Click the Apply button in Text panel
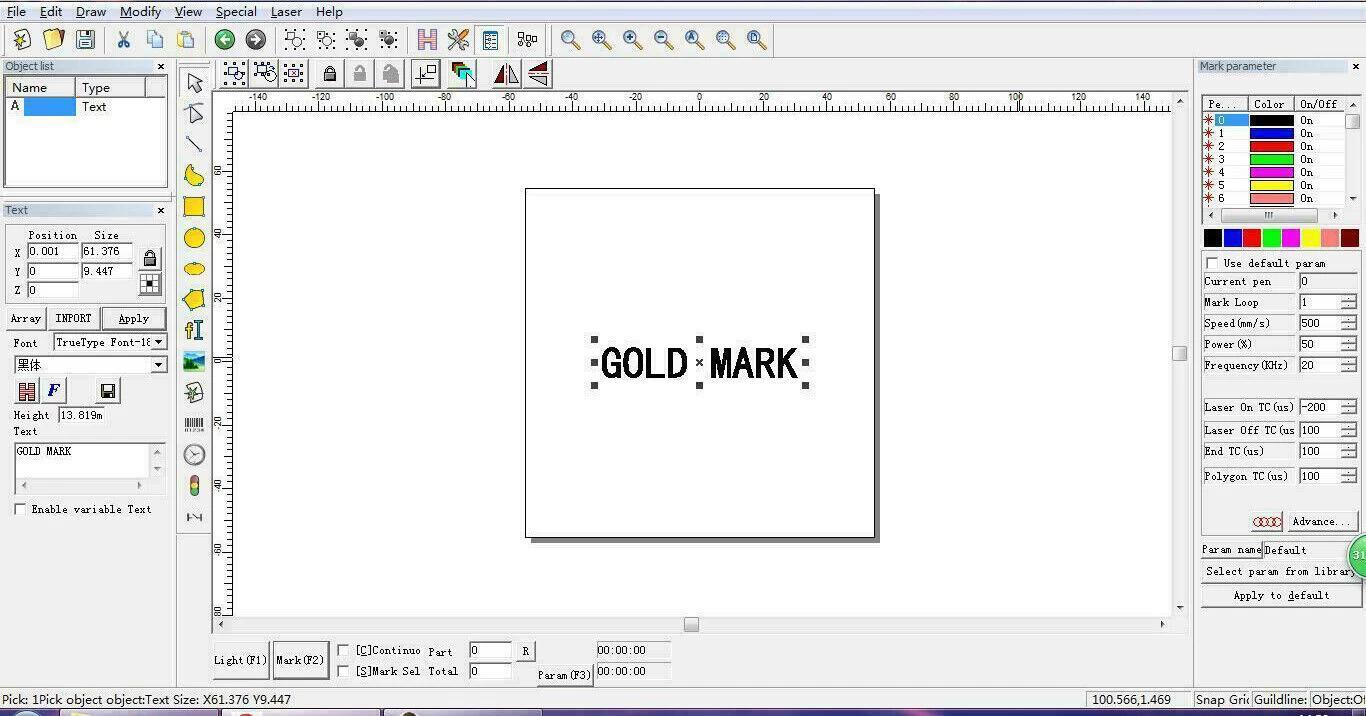1366x716 pixels. click(133, 319)
